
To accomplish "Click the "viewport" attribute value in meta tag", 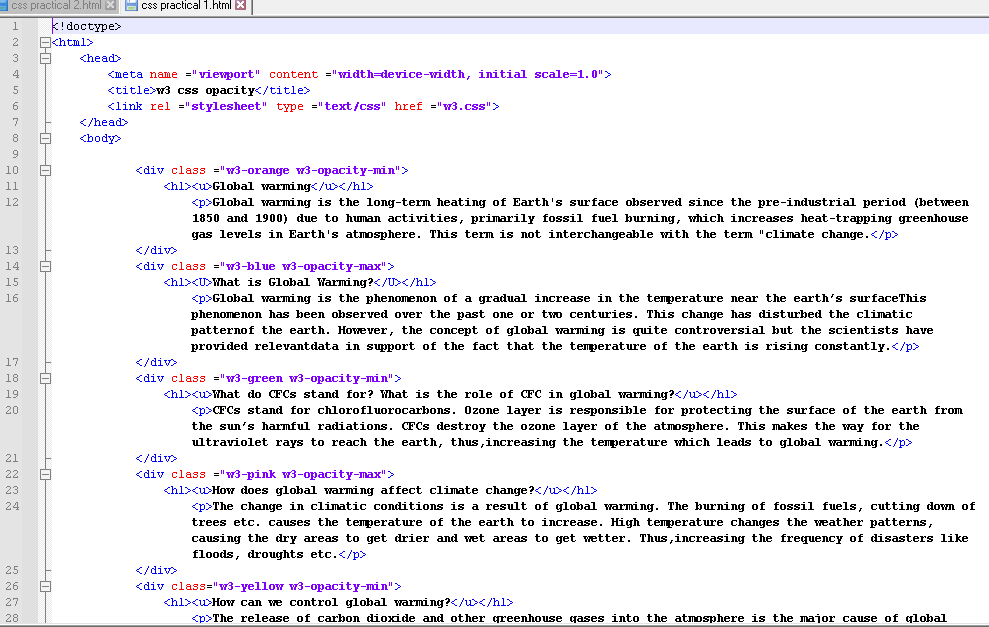I will click(229, 74).
